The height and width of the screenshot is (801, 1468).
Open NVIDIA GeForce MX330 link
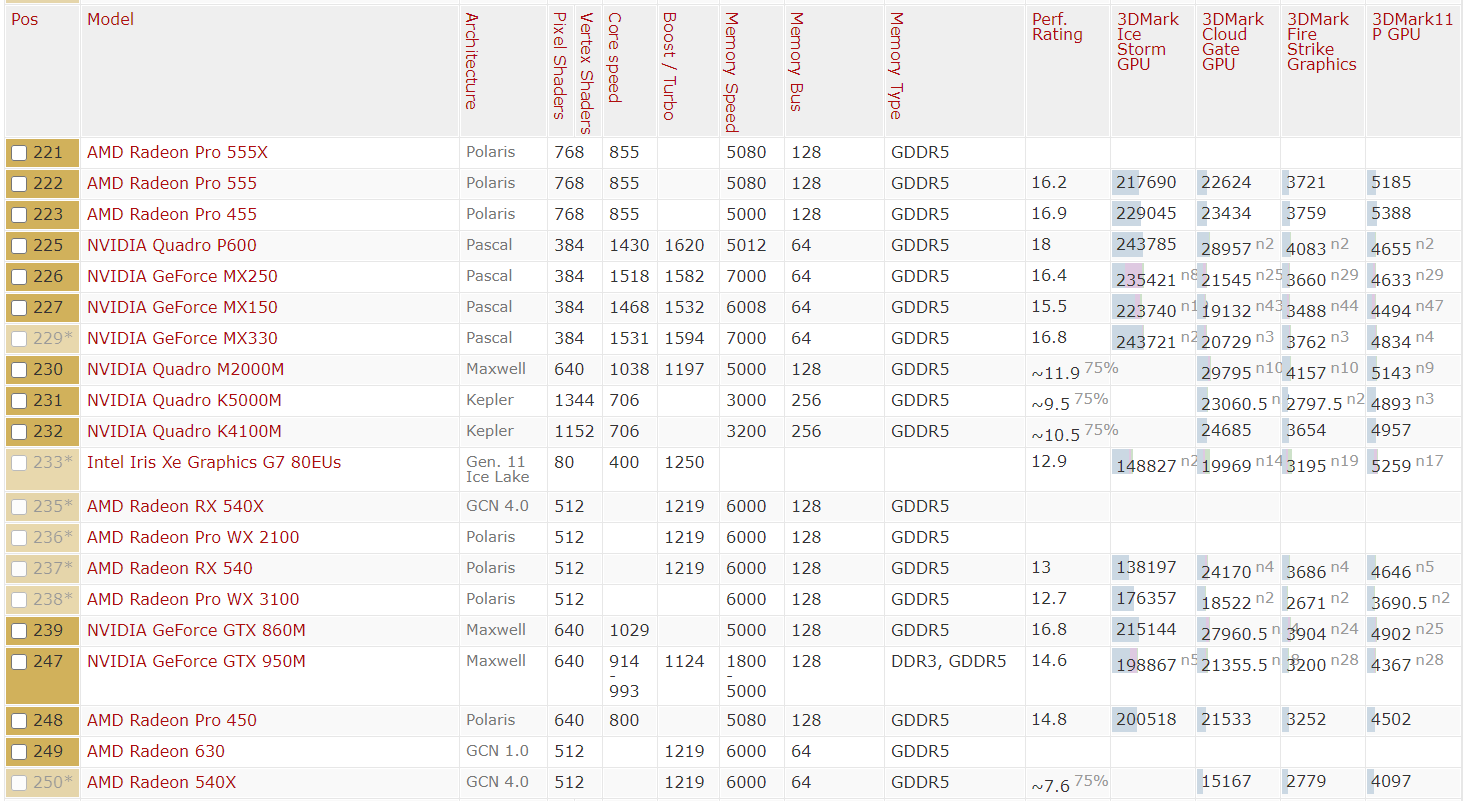coord(182,339)
